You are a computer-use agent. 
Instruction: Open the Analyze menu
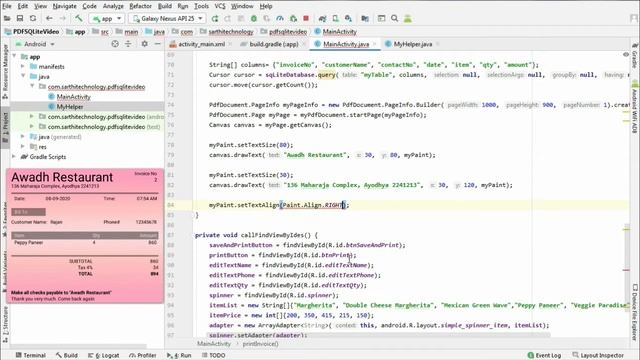pyautogui.click(x=113, y=6)
